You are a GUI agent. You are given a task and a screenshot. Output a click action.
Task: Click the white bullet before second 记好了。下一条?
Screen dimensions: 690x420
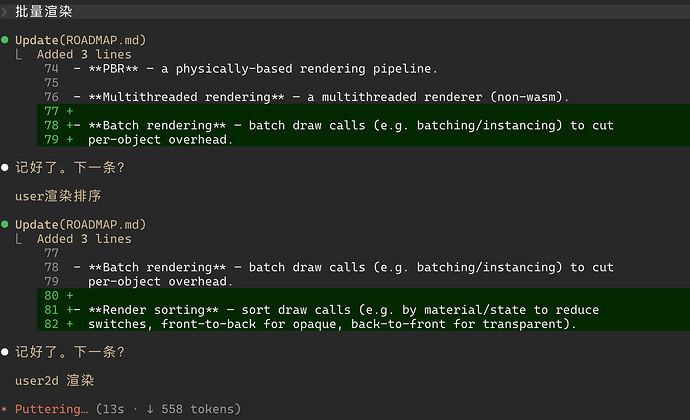(5, 352)
